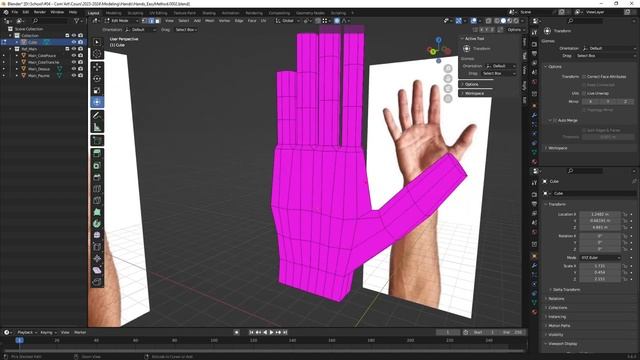The height and width of the screenshot is (360, 640).
Task: Select the Spin tool
Action: click(97, 224)
